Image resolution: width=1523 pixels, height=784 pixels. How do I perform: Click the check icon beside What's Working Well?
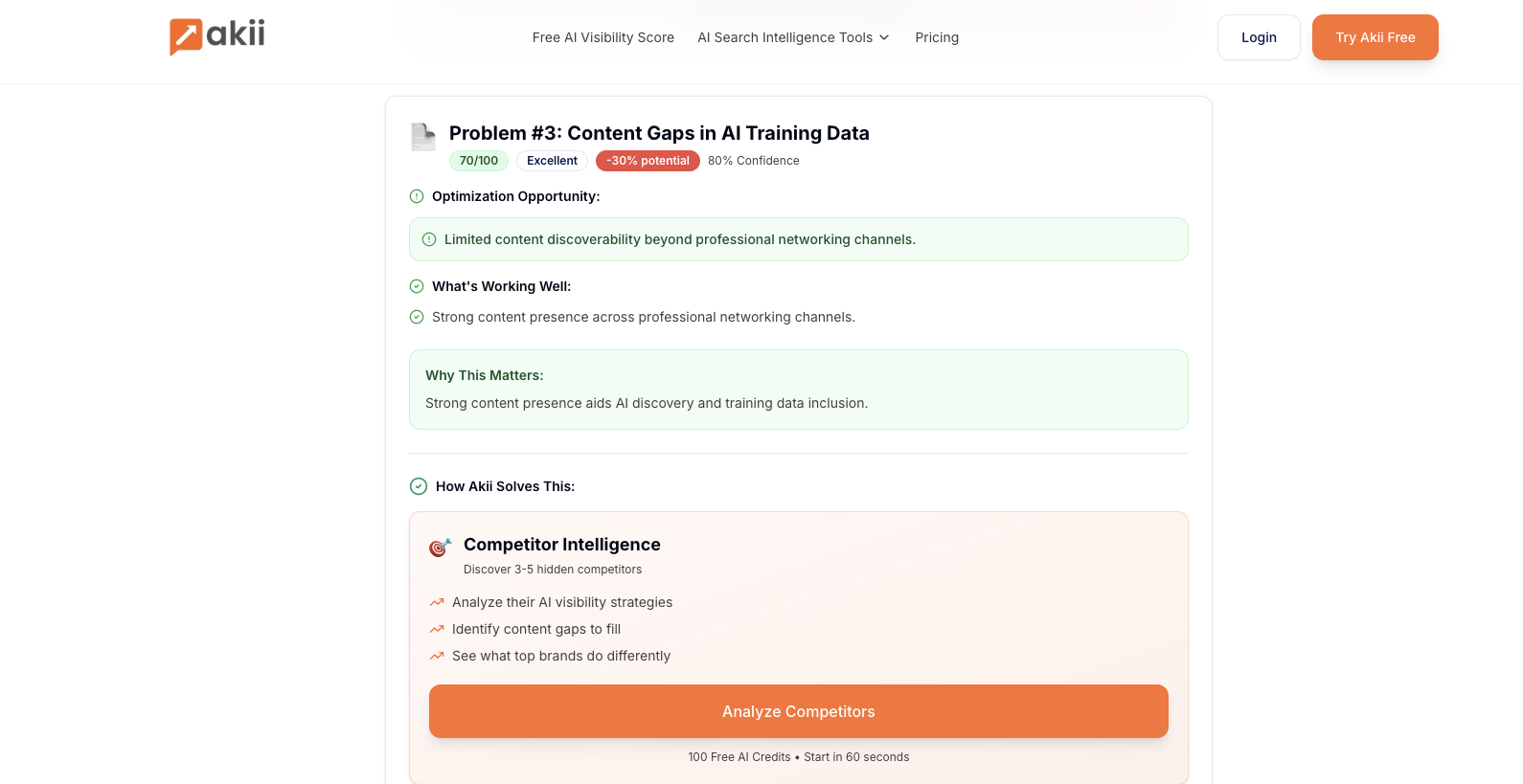point(417,286)
